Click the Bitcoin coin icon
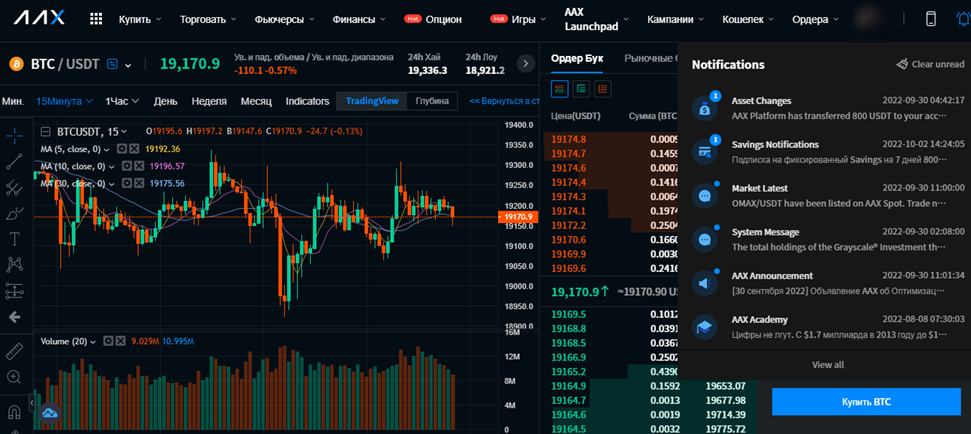This screenshot has height=434, width=971. point(16,63)
